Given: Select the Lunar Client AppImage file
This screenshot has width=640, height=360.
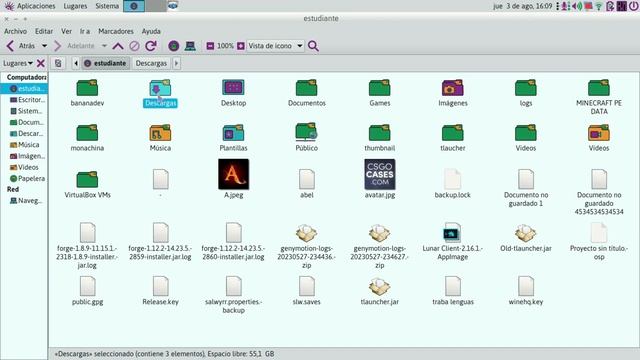Looking at the screenshot, I should pos(453,242).
